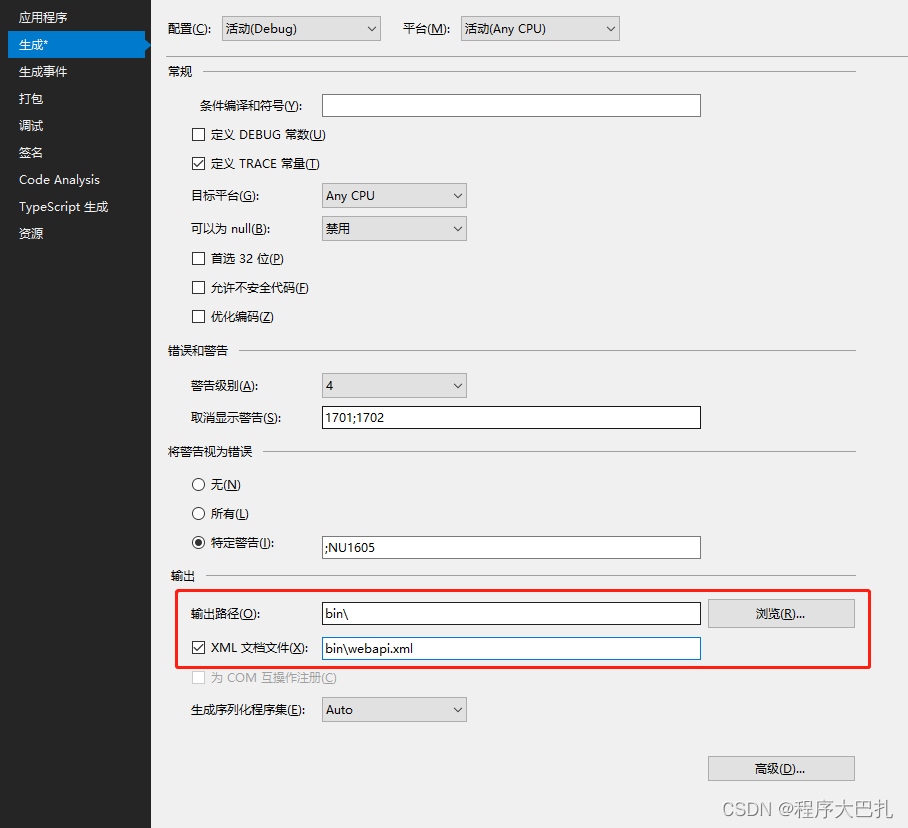Tick the 首选 32 位 checkbox

199,259
